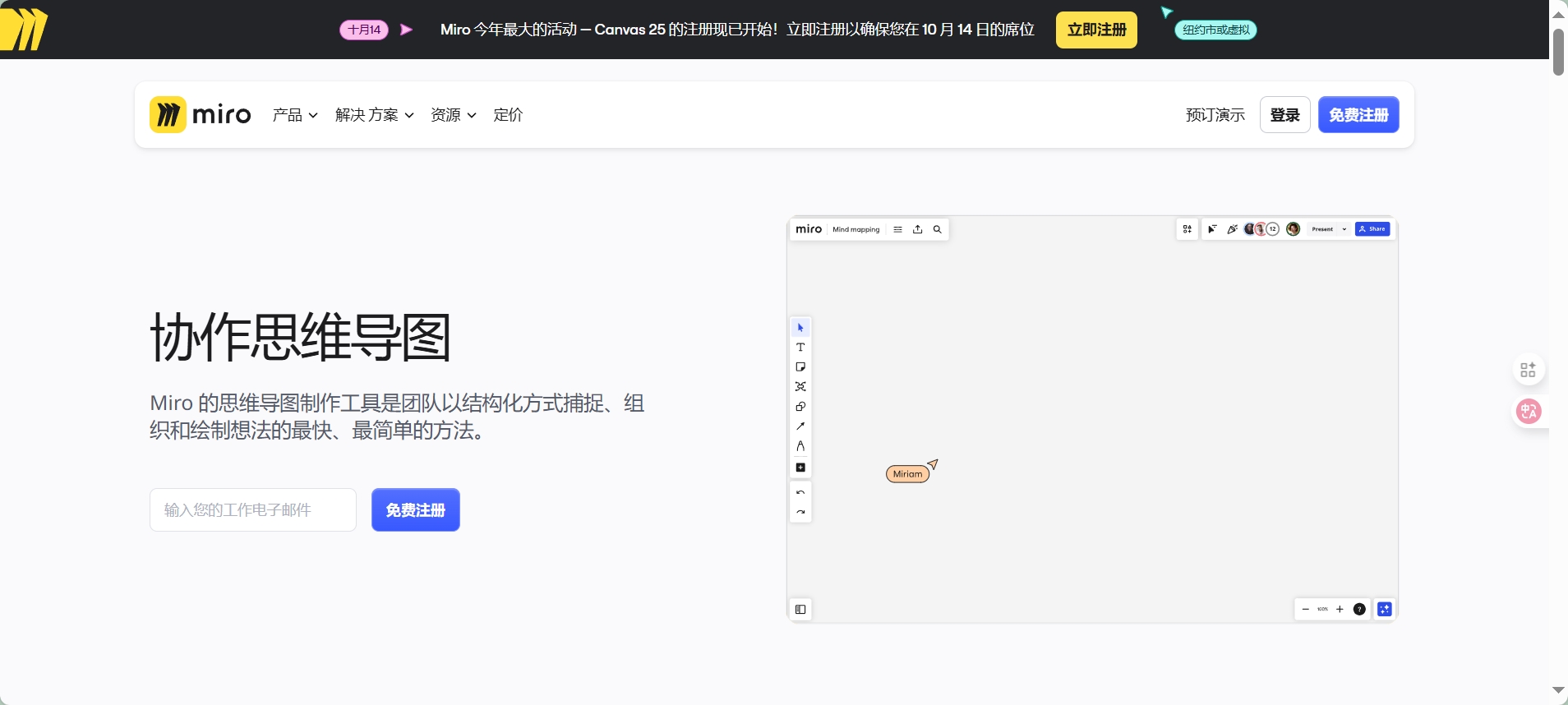Expand the 产品 dropdown menu
This screenshot has width=1568, height=705.
click(295, 115)
